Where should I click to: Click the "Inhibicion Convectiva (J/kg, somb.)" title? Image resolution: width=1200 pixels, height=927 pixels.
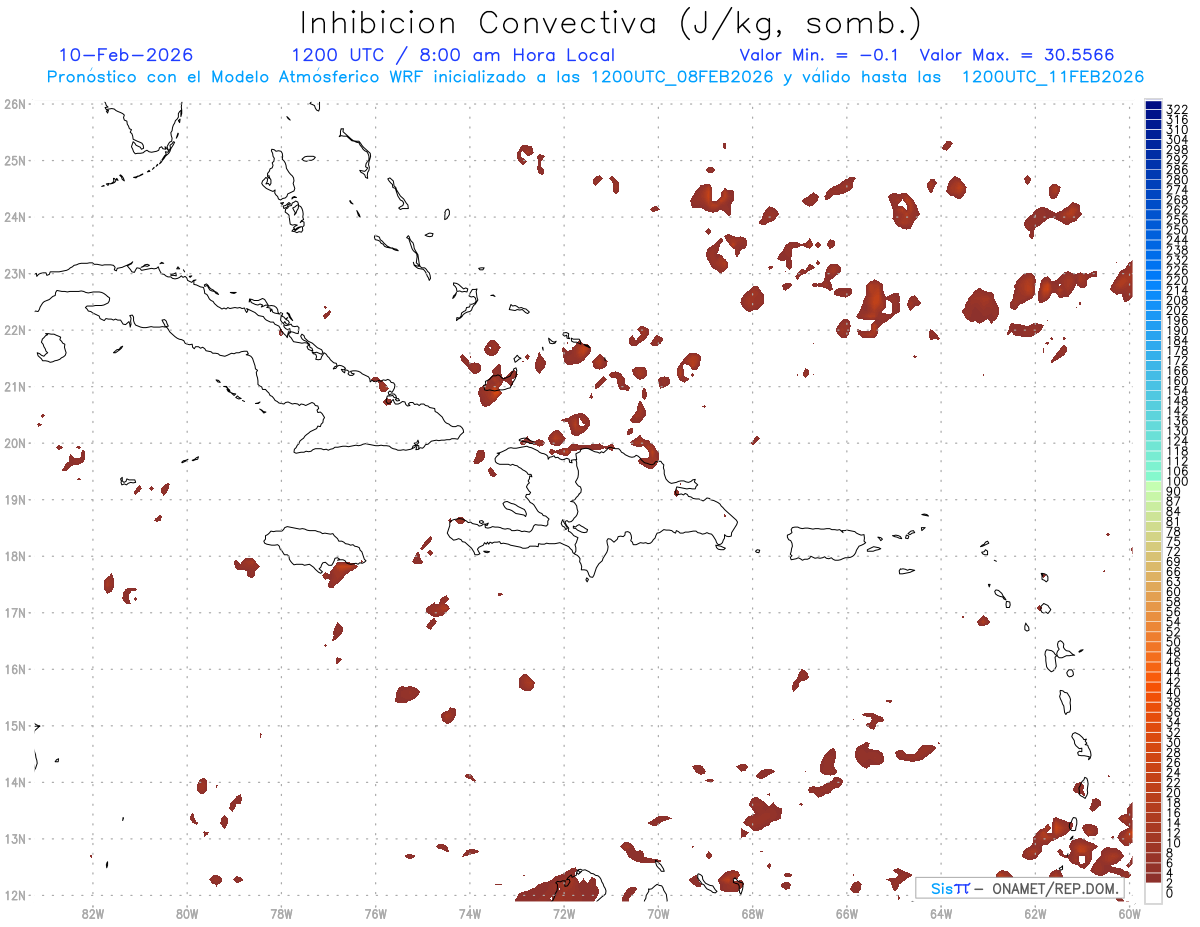(x=611, y=23)
